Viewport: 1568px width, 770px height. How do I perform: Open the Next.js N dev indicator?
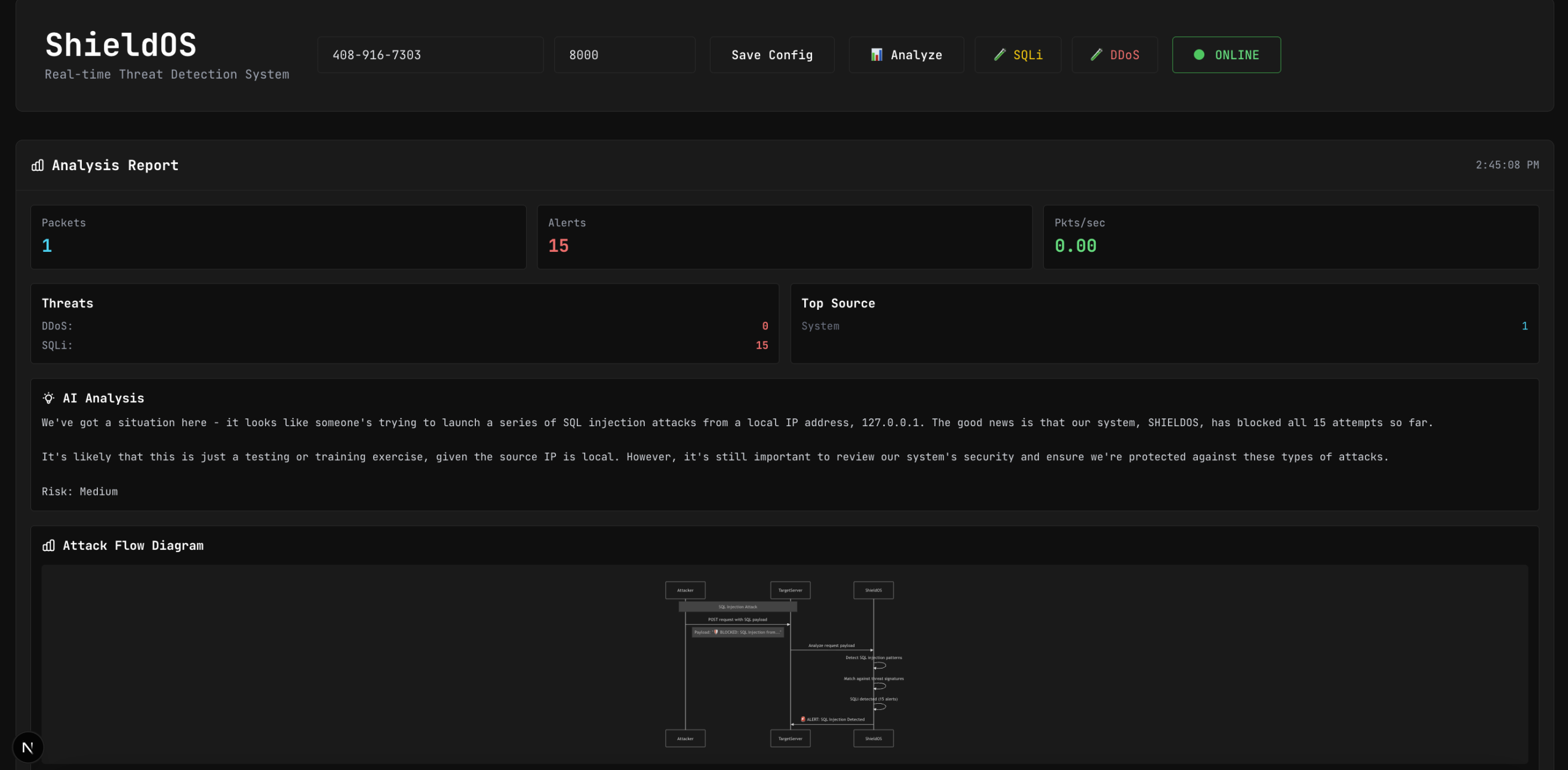28,747
